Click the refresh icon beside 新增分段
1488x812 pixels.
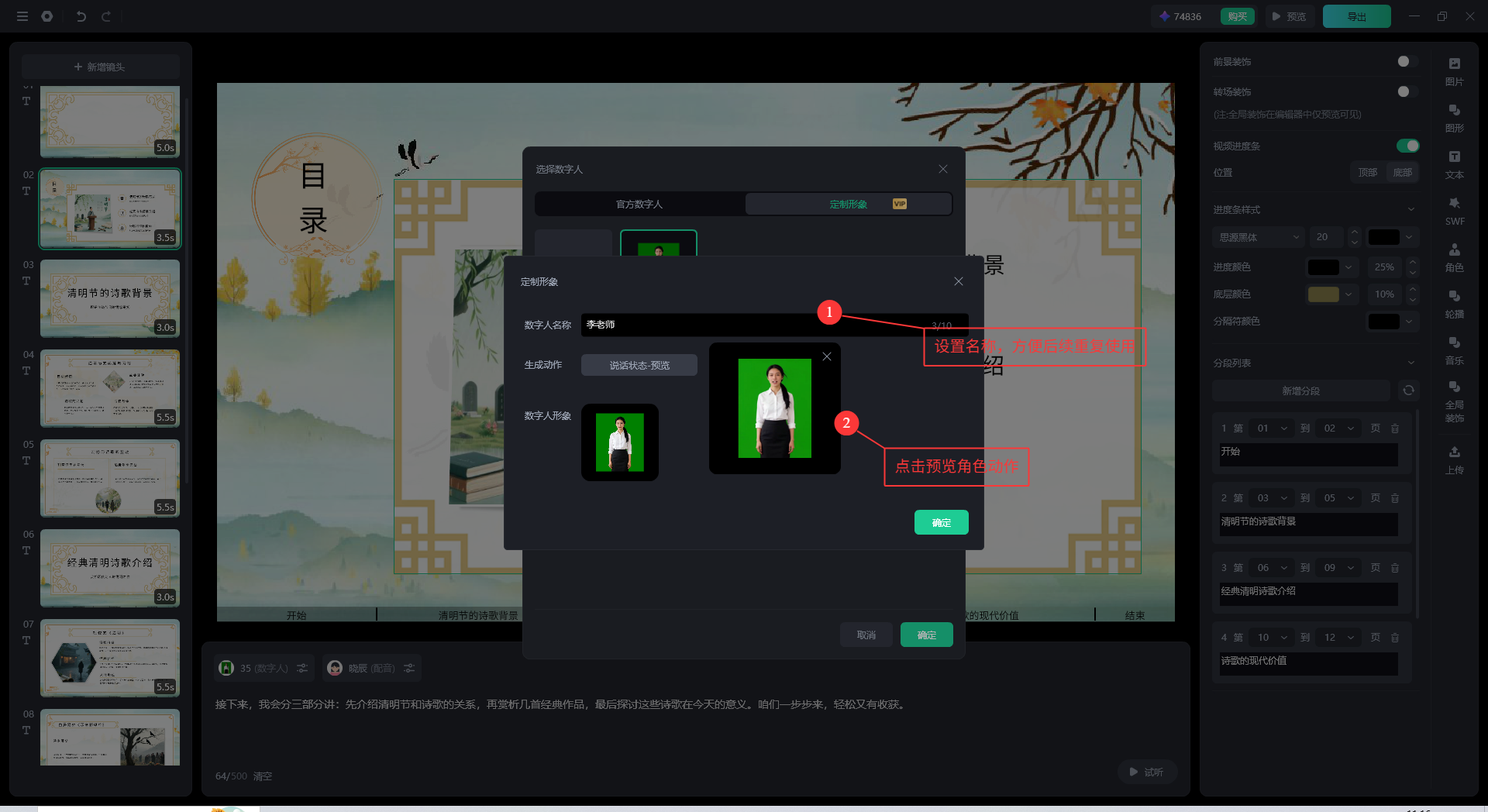coord(1408,391)
